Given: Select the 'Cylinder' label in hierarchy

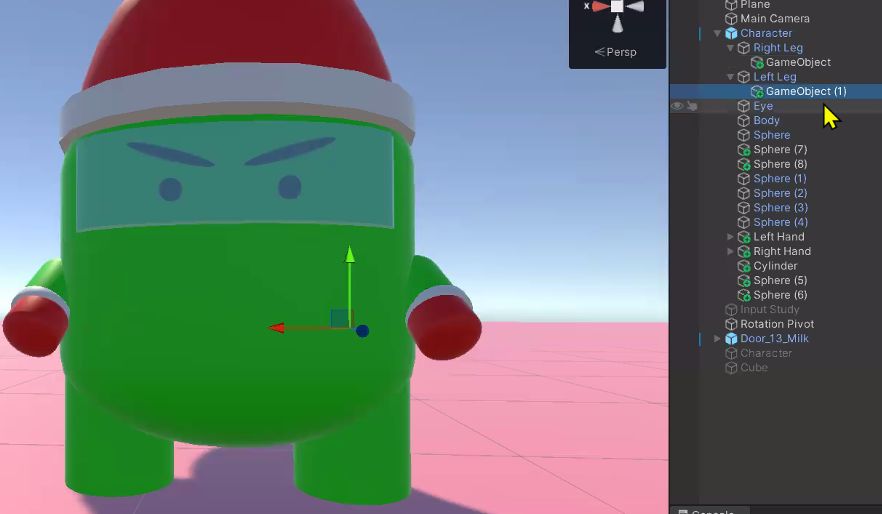Looking at the screenshot, I should [775, 266].
